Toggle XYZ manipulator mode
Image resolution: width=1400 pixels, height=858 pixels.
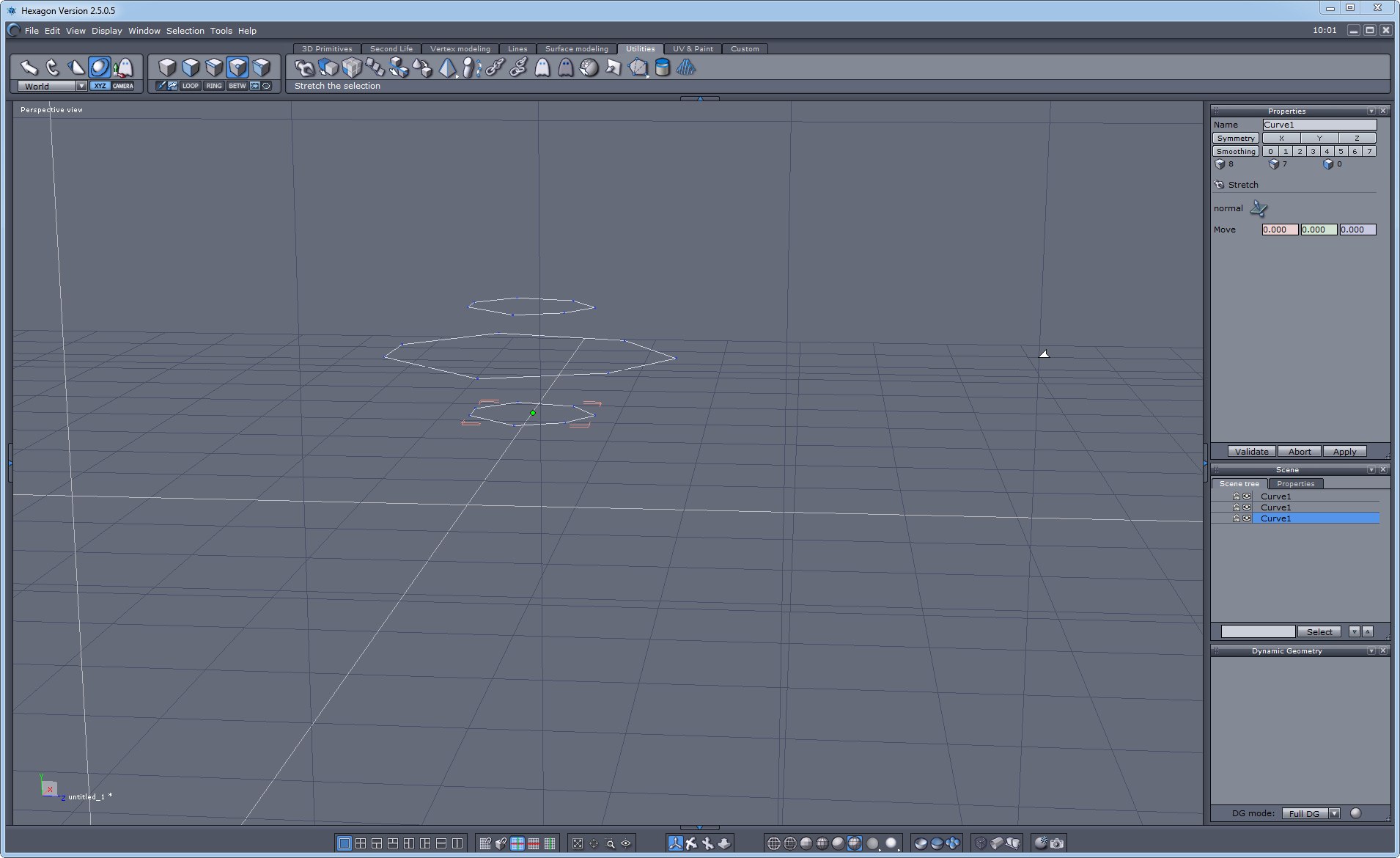100,86
